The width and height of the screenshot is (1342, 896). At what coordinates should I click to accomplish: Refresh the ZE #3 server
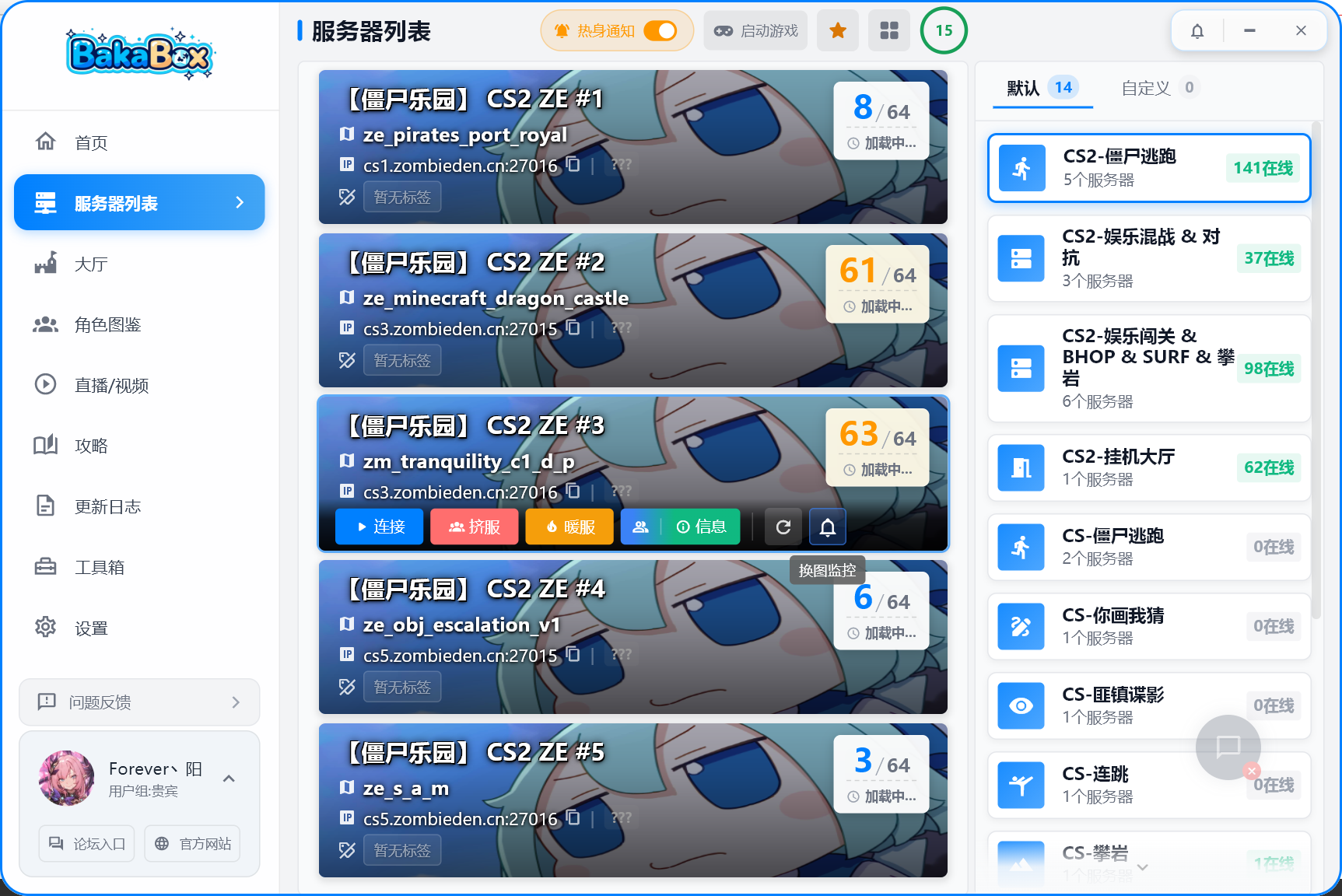coord(783,527)
